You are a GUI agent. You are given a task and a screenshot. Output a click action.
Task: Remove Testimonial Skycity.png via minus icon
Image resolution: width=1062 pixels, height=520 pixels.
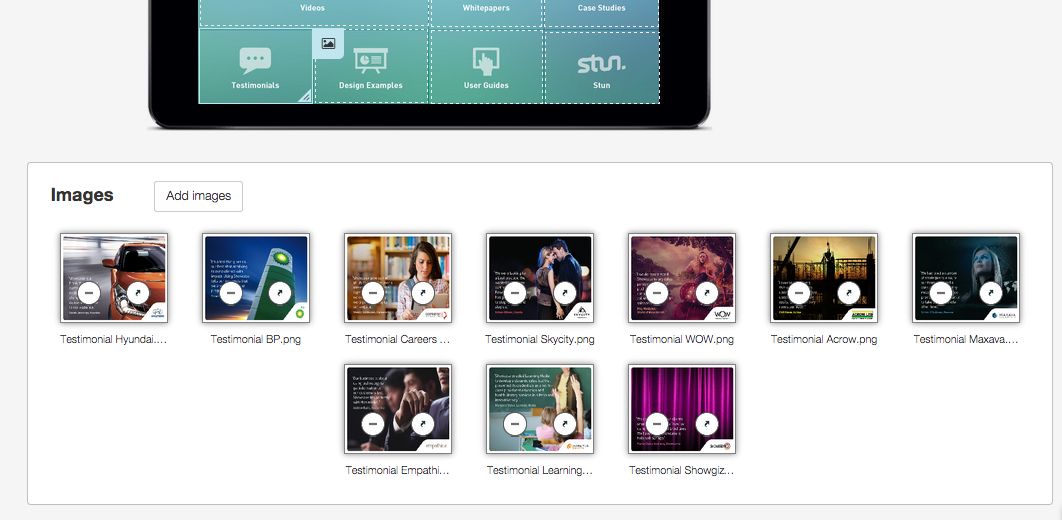pos(515,293)
